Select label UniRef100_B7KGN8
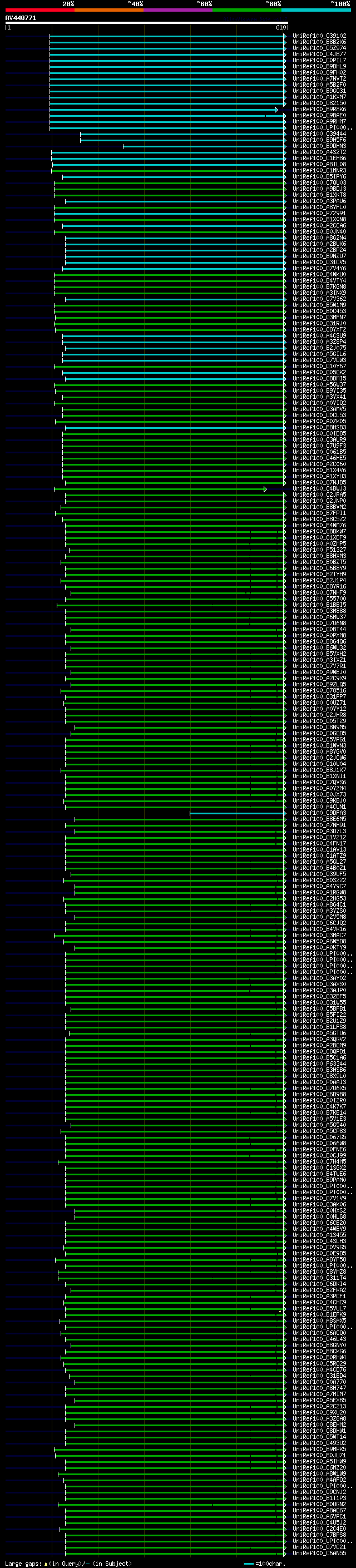The height and width of the screenshot is (1568, 356). [x=319, y=286]
